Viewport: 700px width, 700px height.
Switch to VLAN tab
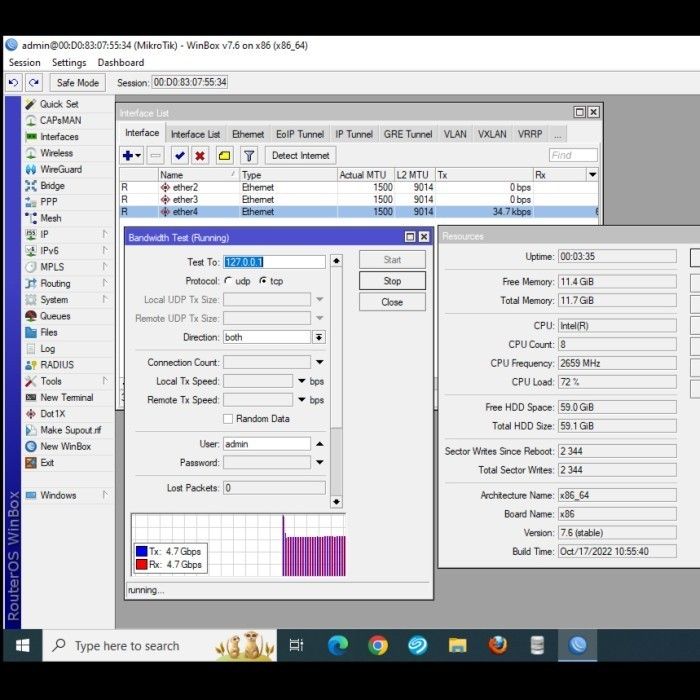pos(455,134)
